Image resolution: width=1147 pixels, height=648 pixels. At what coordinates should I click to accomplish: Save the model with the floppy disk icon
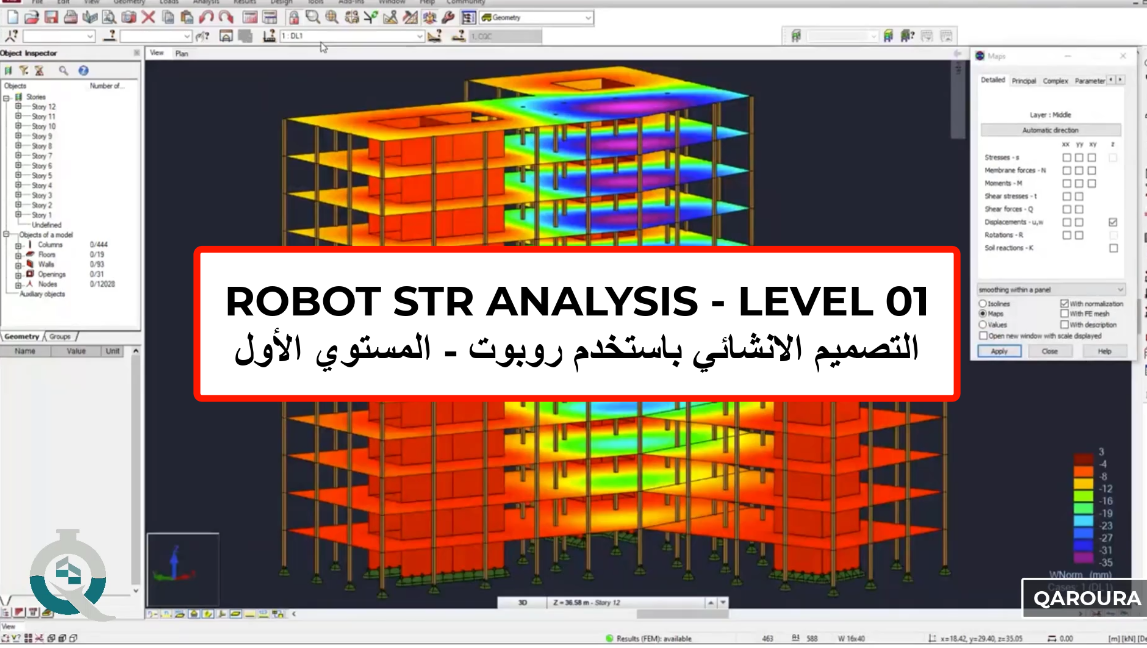pyautogui.click(x=51, y=18)
